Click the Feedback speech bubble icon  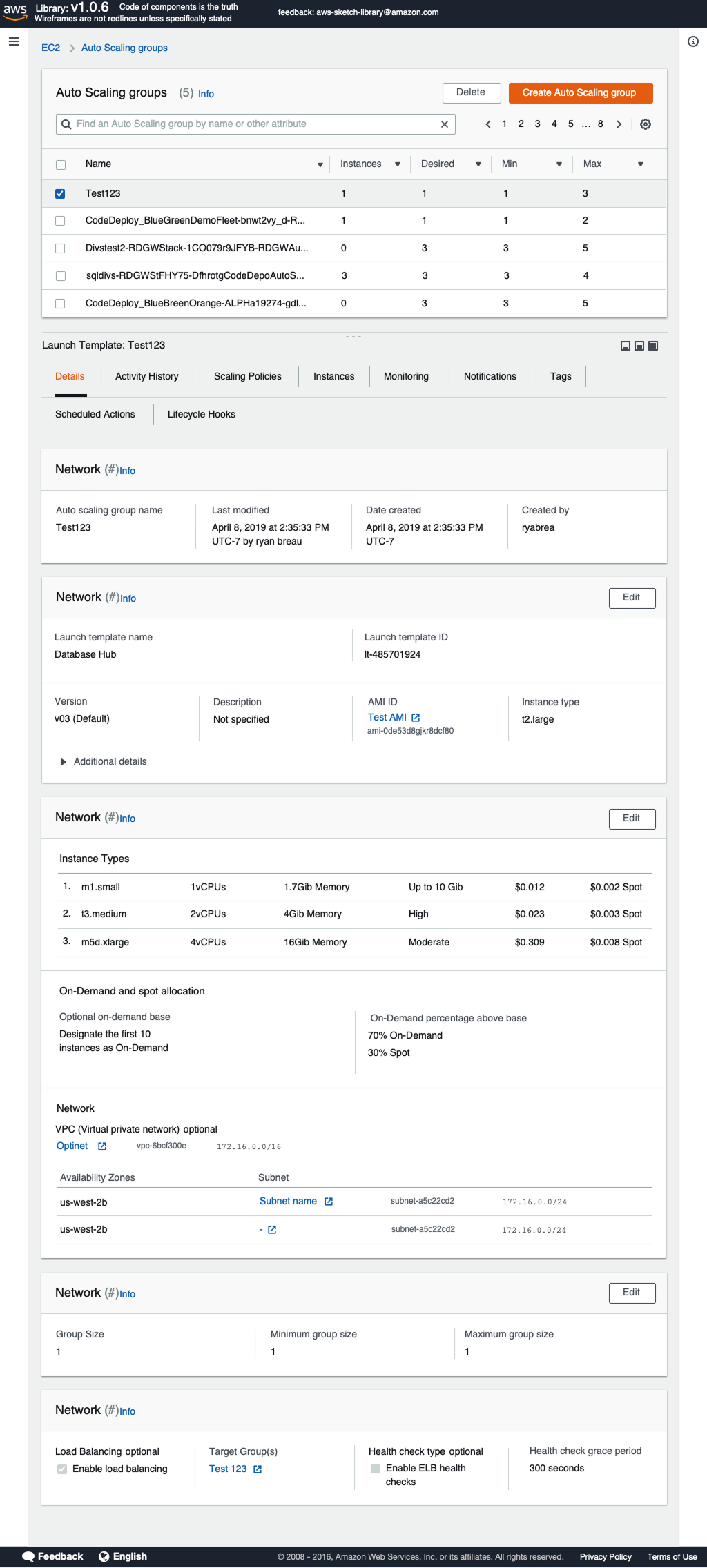28,1556
